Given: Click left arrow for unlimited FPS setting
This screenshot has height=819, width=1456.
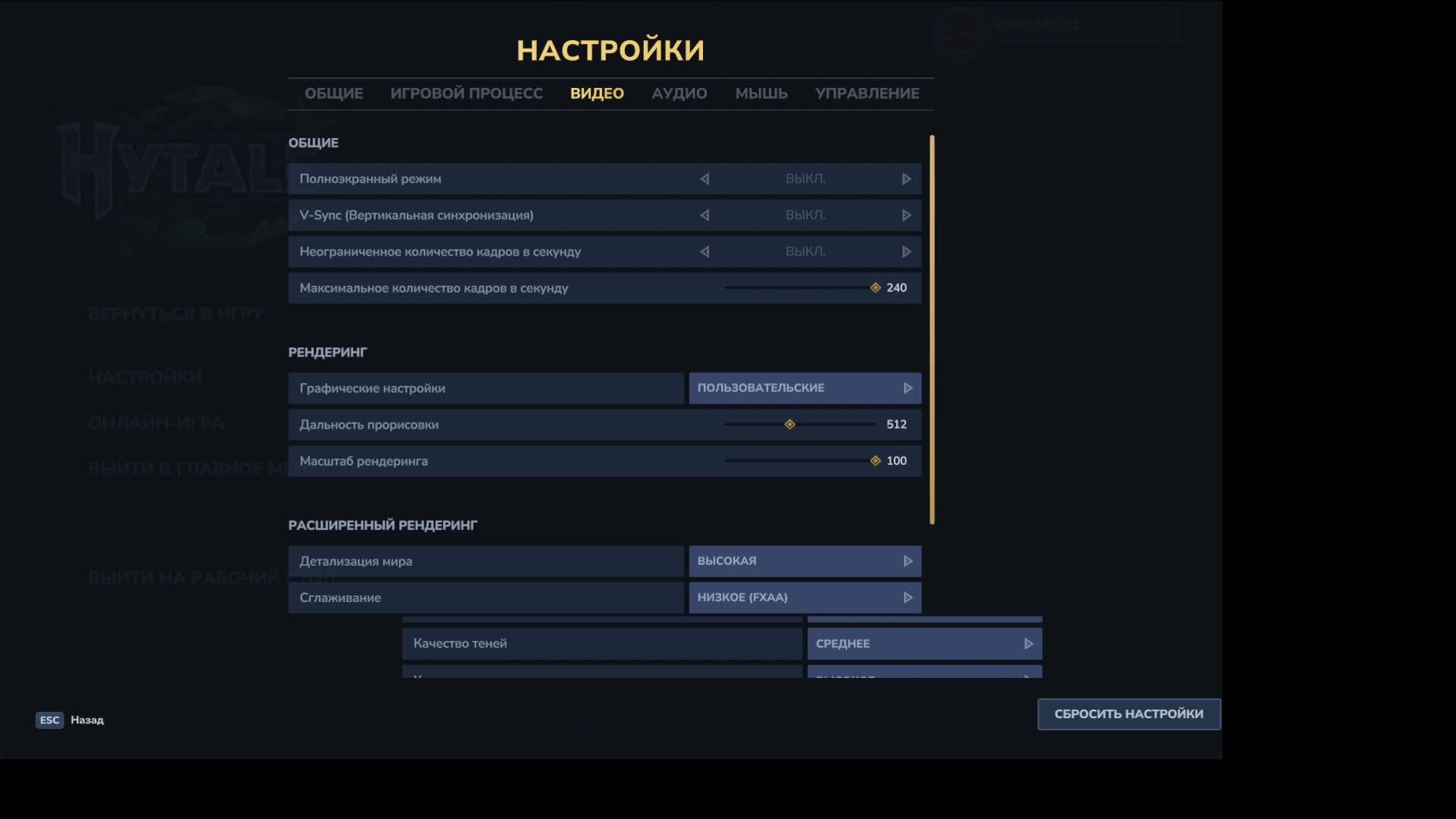Looking at the screenshot, I should tap(704, 252).
